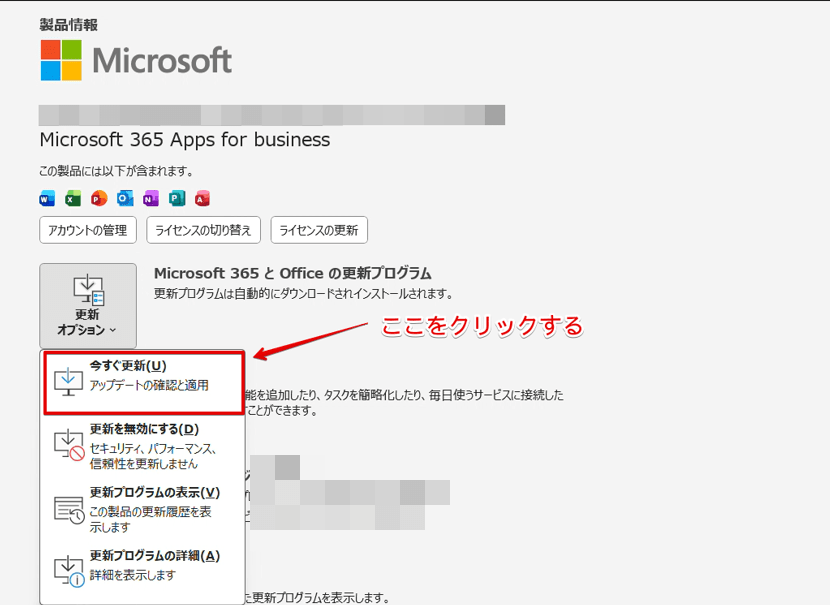
Task: Open Word from the included products row
Action: tap(45, 199)
